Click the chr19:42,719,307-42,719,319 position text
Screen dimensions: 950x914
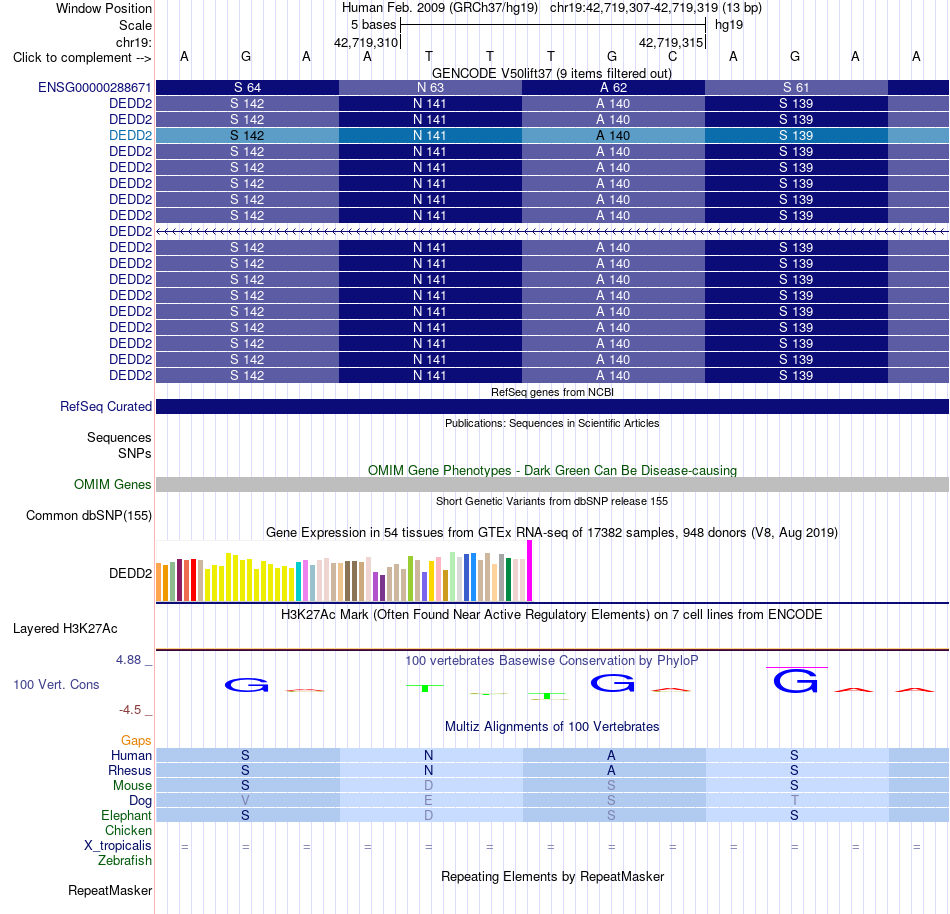[656, 8]
